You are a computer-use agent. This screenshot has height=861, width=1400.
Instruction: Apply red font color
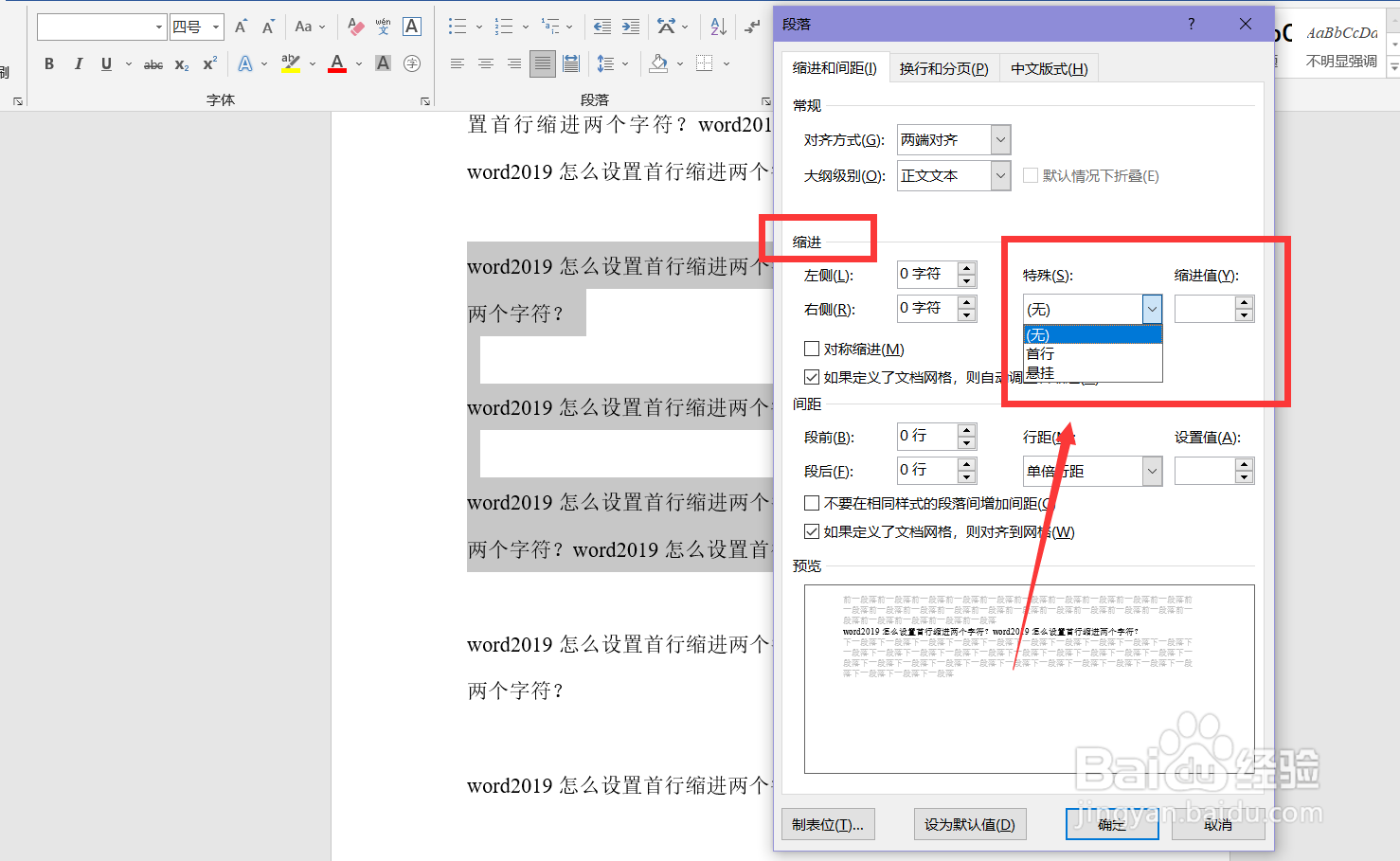pos(337,63)
